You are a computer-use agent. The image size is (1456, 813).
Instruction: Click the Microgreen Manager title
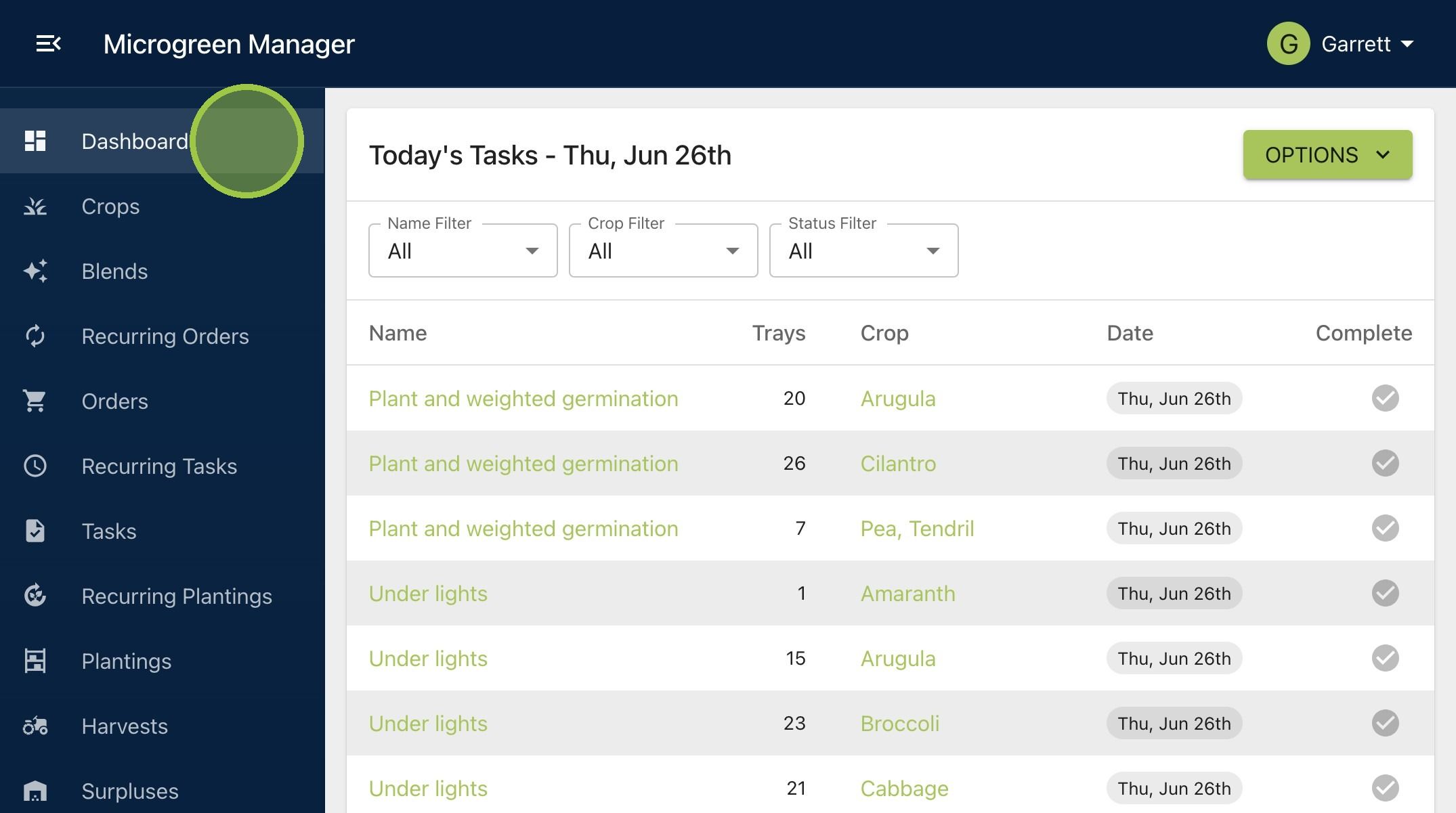tap(229, 44)
